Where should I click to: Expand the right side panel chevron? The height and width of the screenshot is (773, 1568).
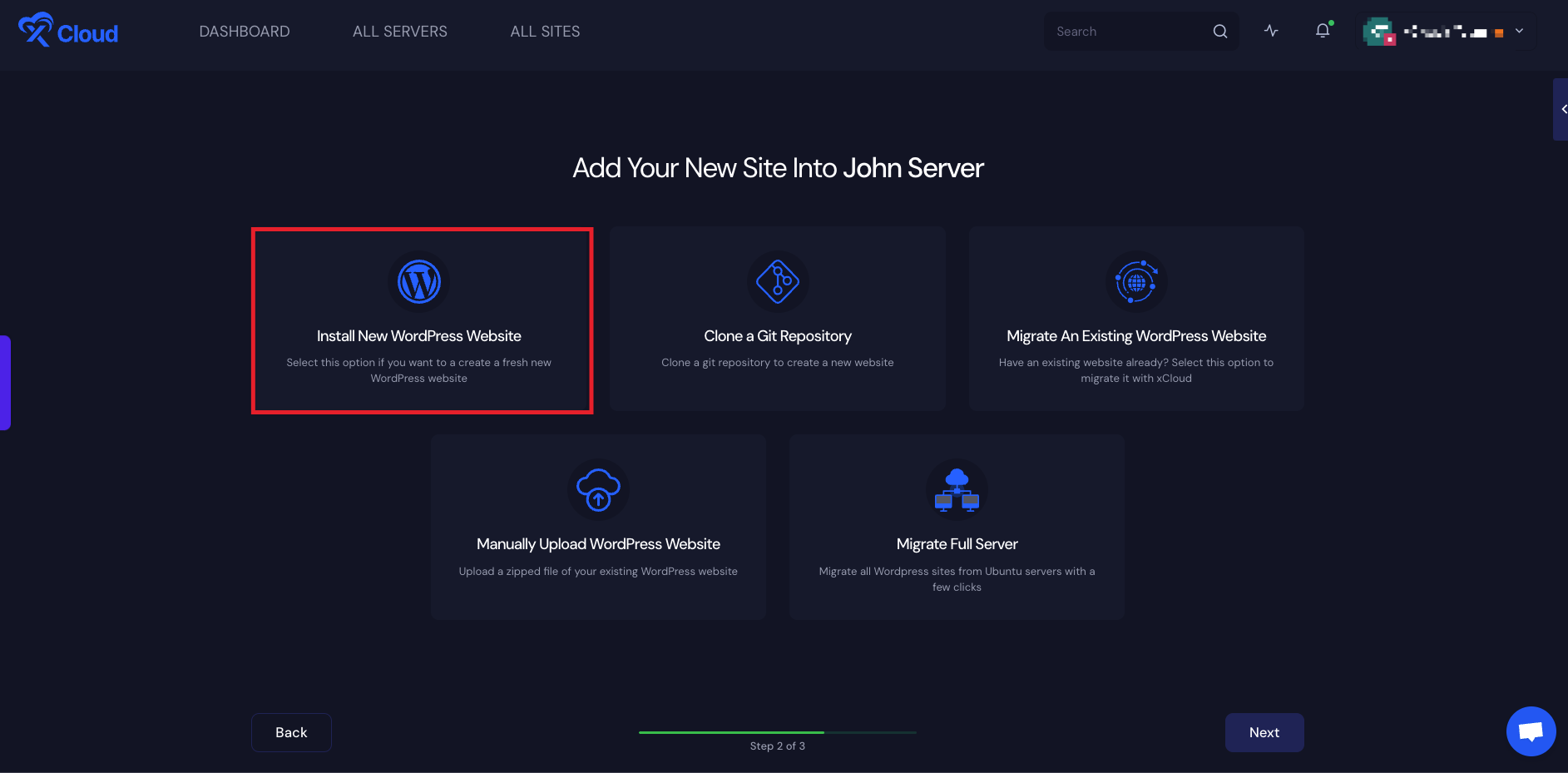[x=1562, y=109]
